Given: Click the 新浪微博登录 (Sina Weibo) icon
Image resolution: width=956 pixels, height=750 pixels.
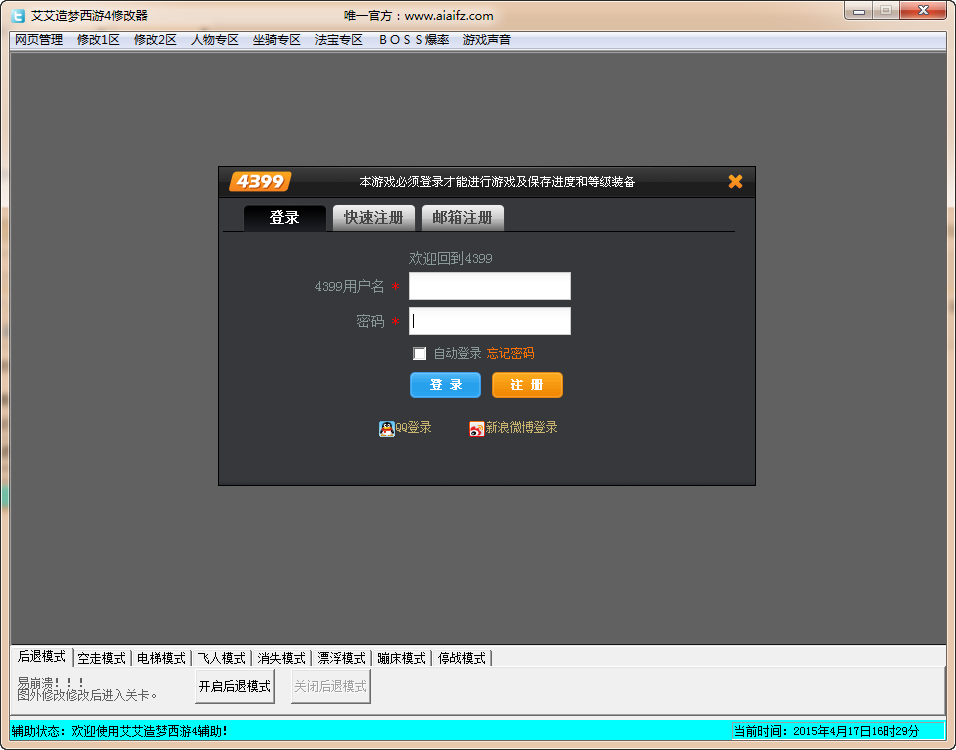Looking at the screenshot, I should (x=476, y=426).
